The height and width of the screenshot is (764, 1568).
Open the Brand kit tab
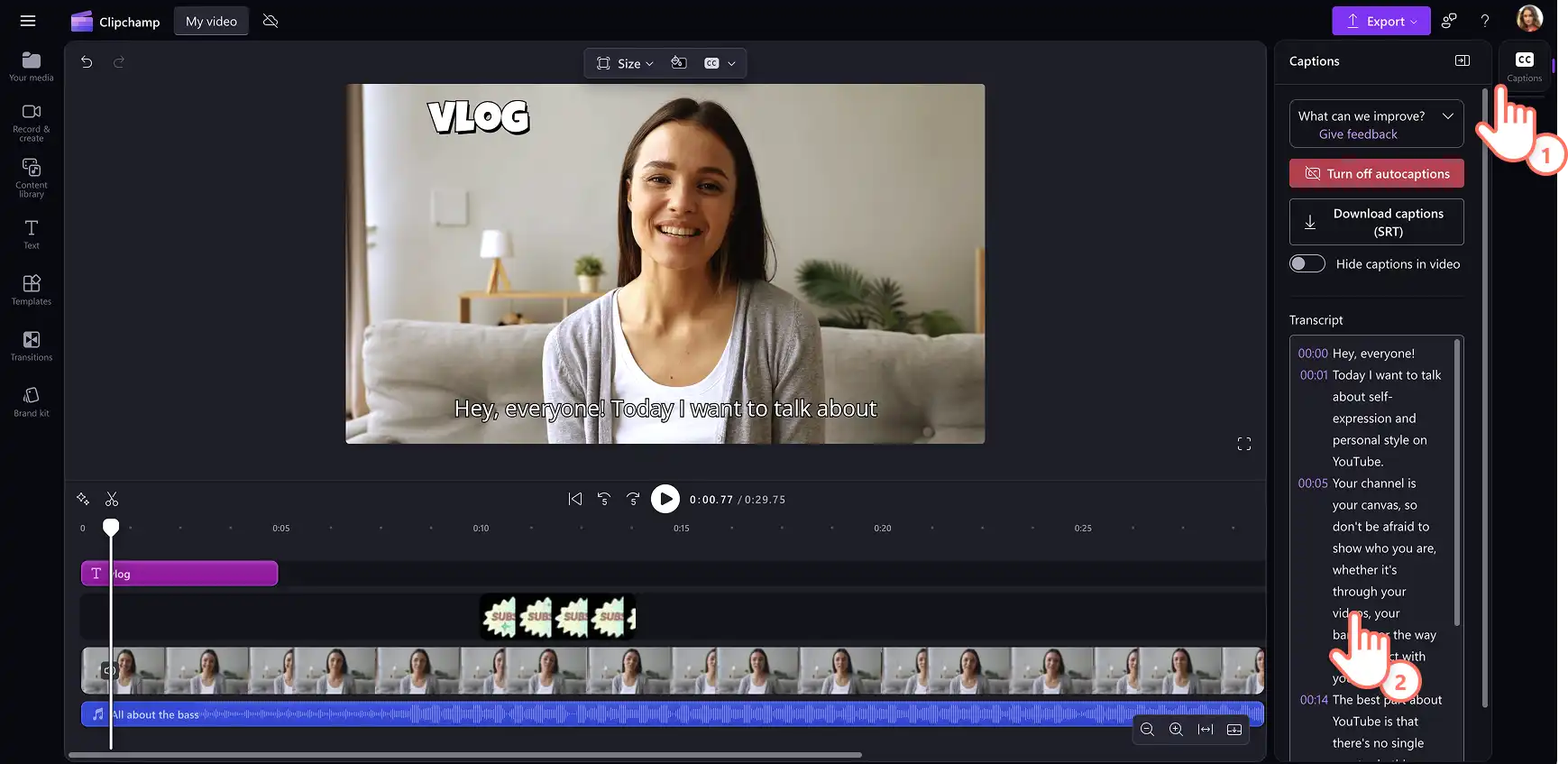tap(32, 402)
